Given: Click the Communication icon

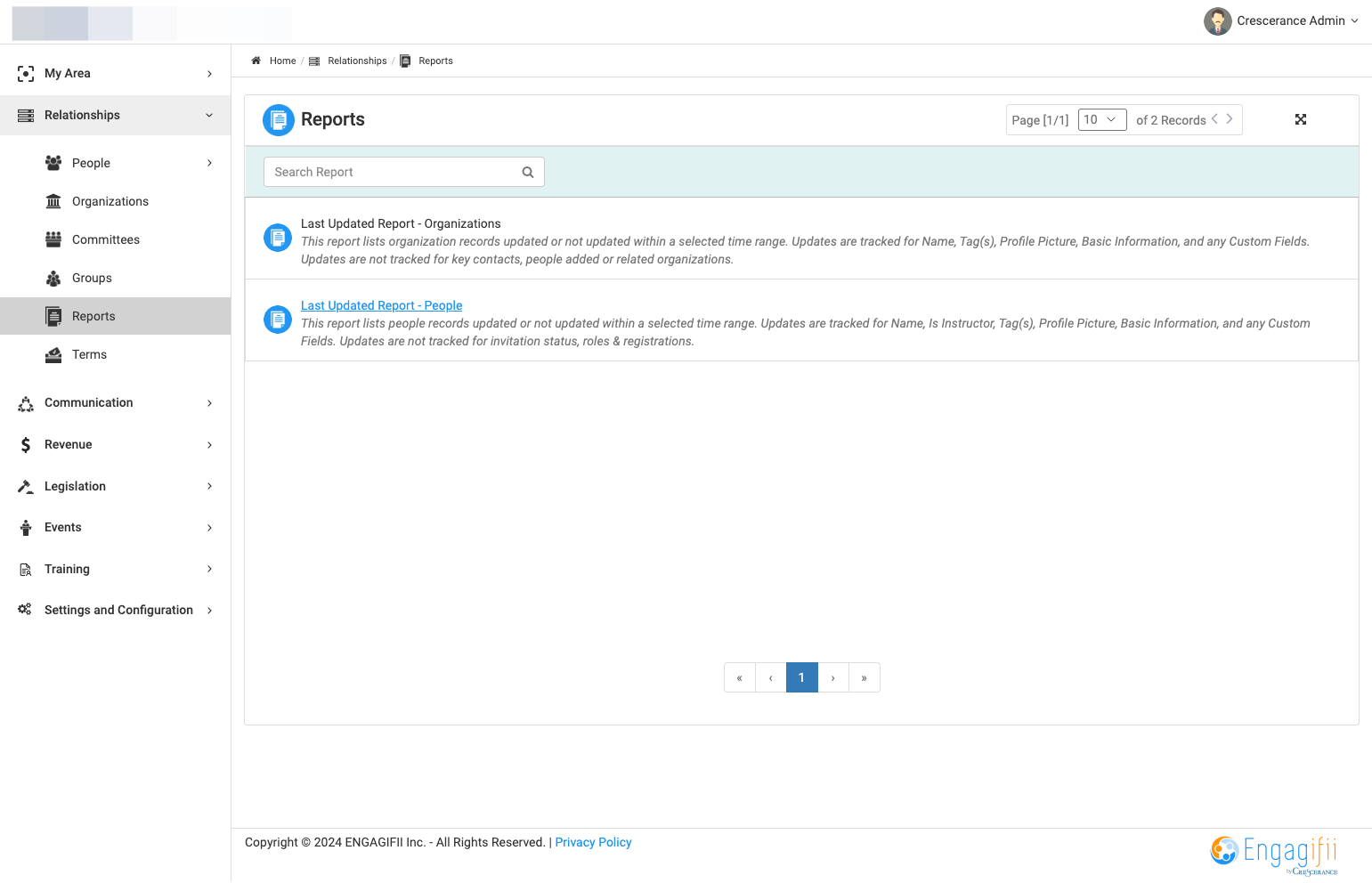Looking at the screenshot, I should point(26,403).
